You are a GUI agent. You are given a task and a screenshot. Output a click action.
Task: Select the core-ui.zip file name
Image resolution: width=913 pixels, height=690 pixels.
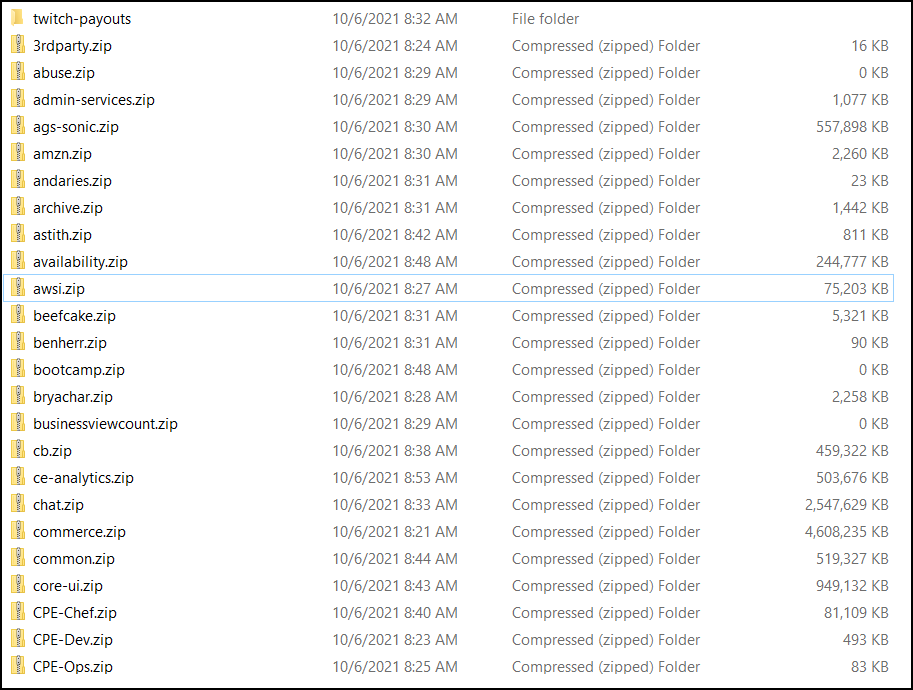68,586
